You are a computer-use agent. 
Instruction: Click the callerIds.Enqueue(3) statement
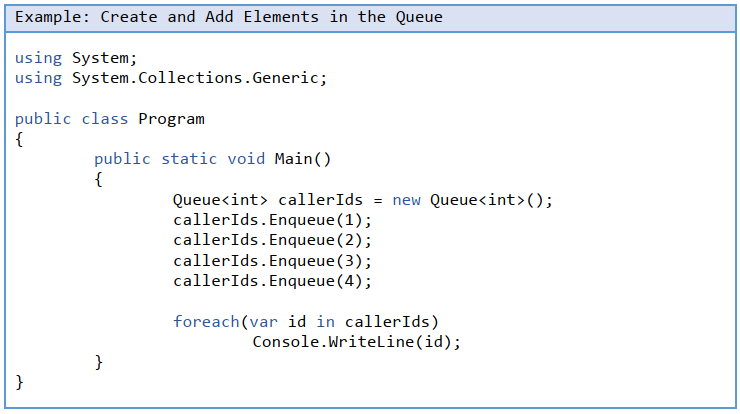coord(272,261)
